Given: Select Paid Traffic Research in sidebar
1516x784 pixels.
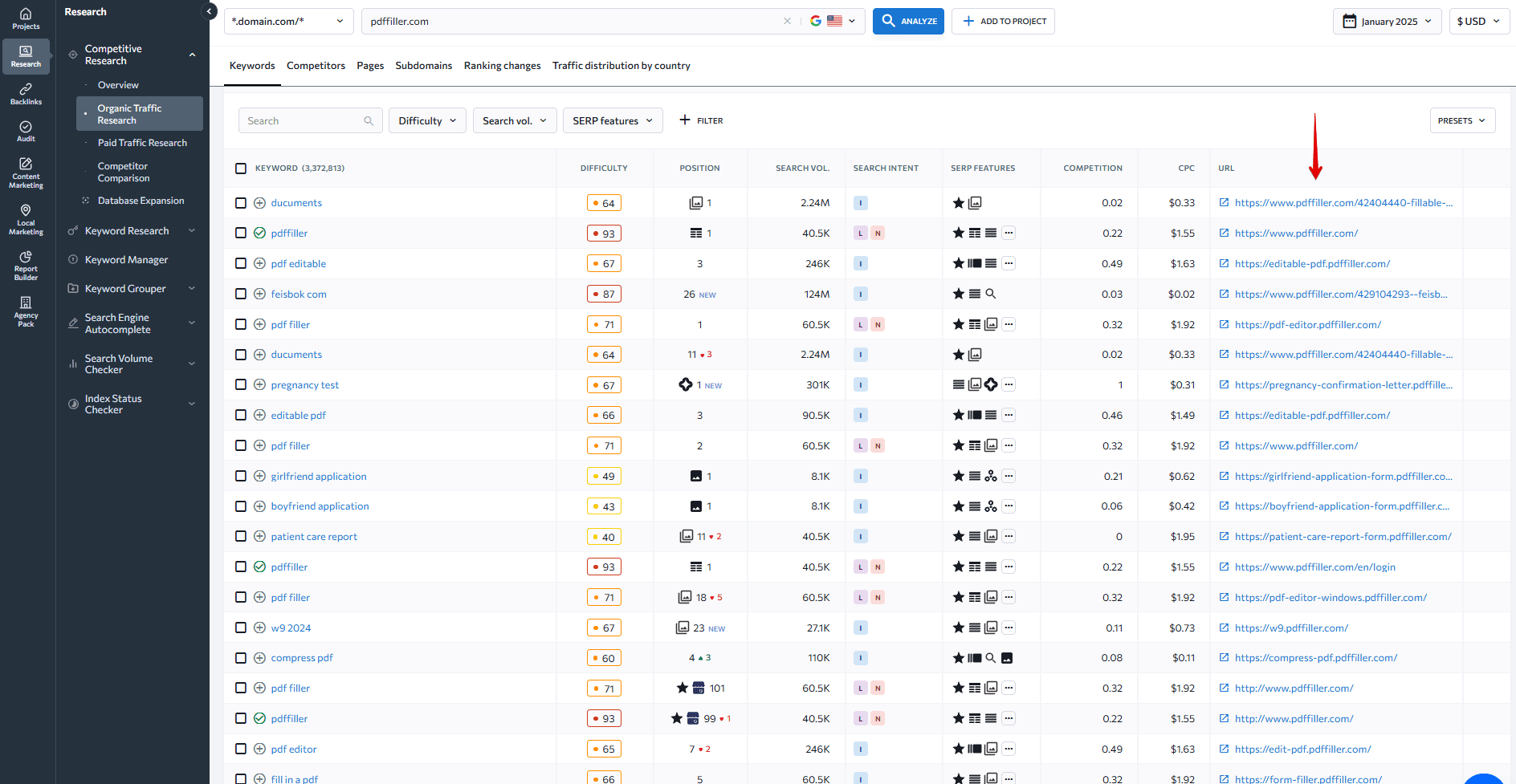Looking at the screenshot, I should click(142, 143).
